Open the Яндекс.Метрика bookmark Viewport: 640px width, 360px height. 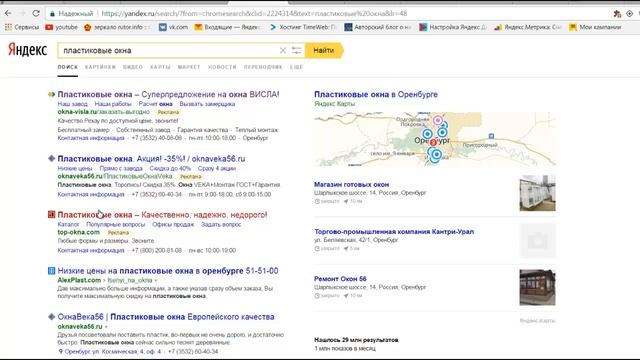tap(528, 27)
